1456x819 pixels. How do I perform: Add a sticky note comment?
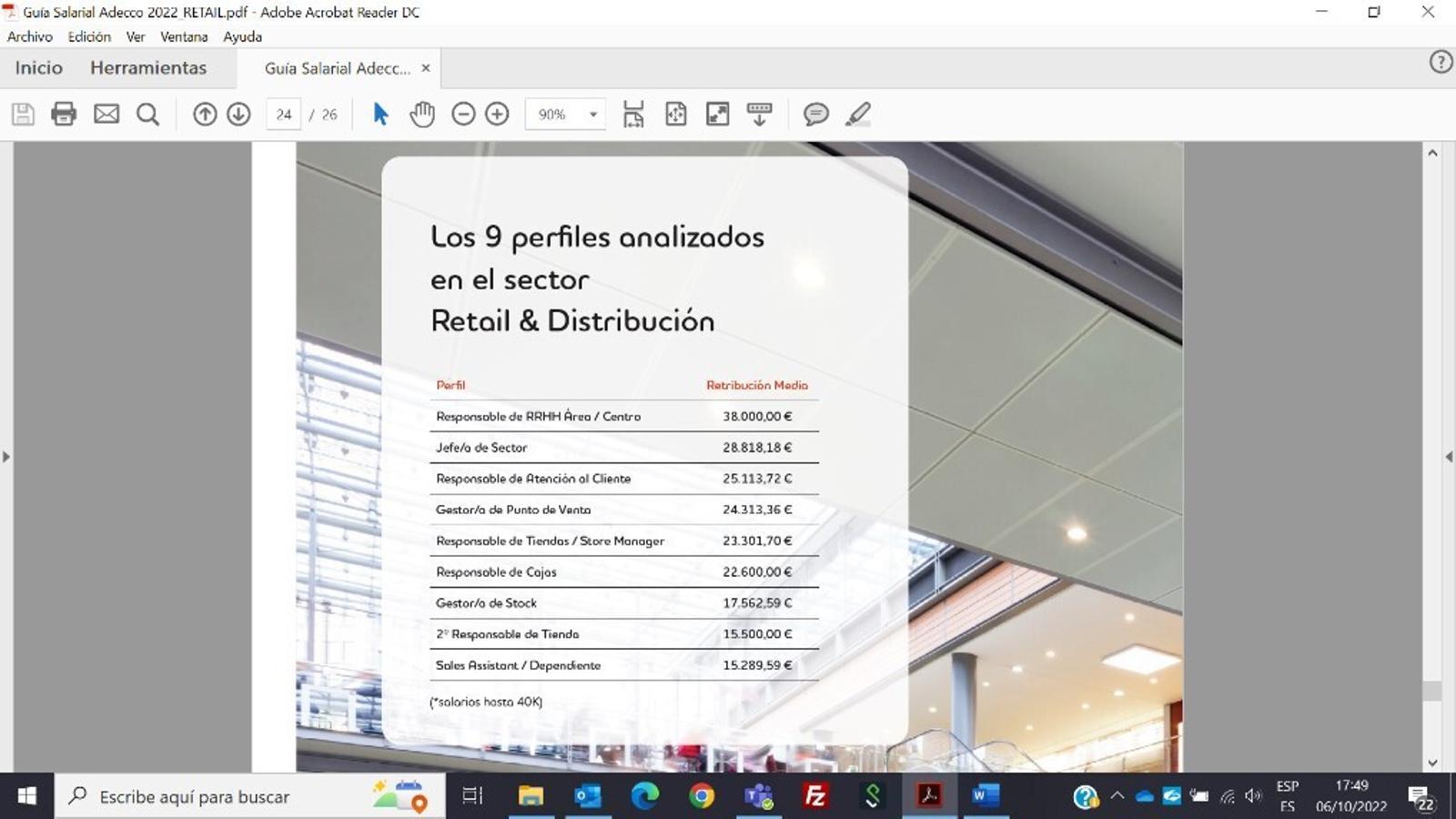815,114
